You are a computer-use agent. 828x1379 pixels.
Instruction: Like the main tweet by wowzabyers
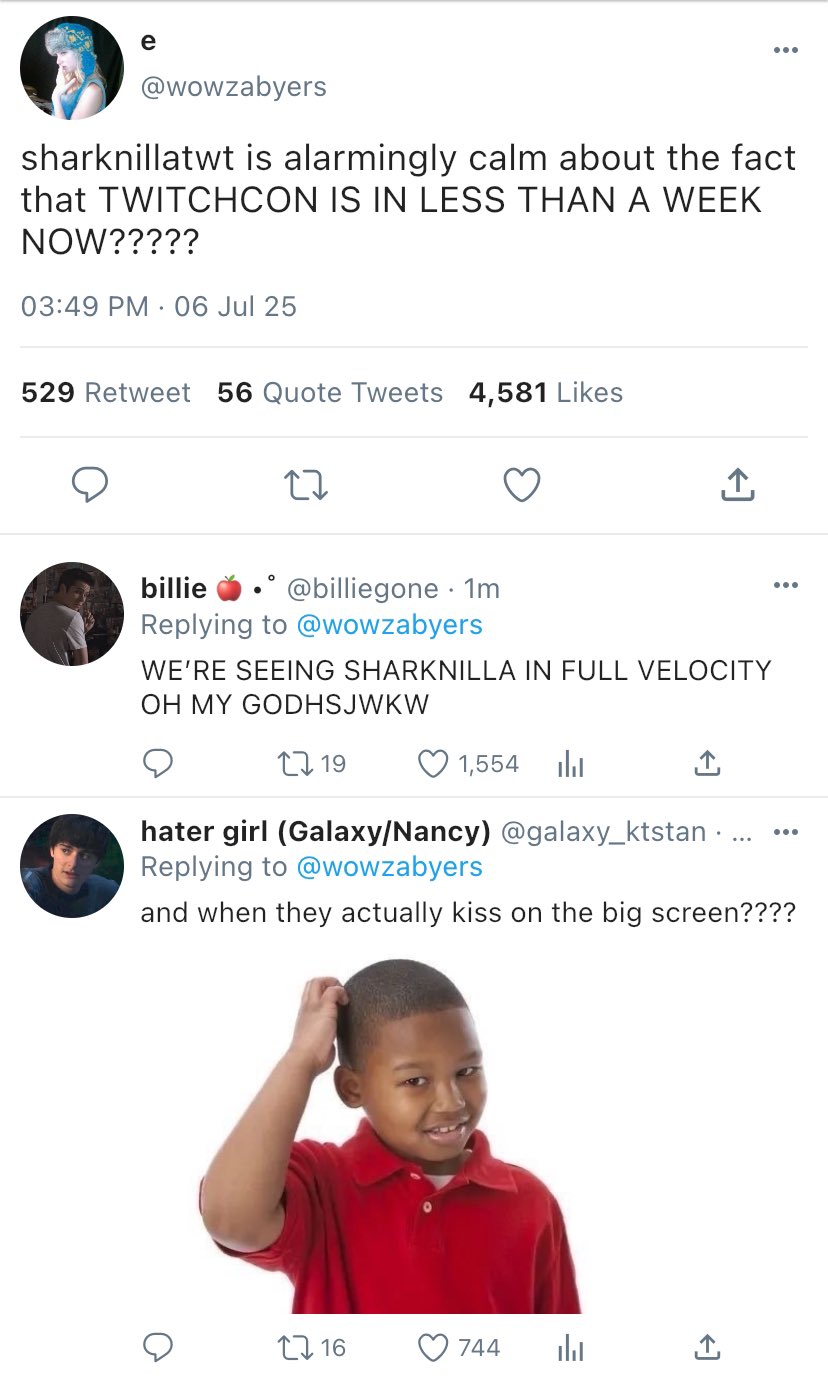521,485
